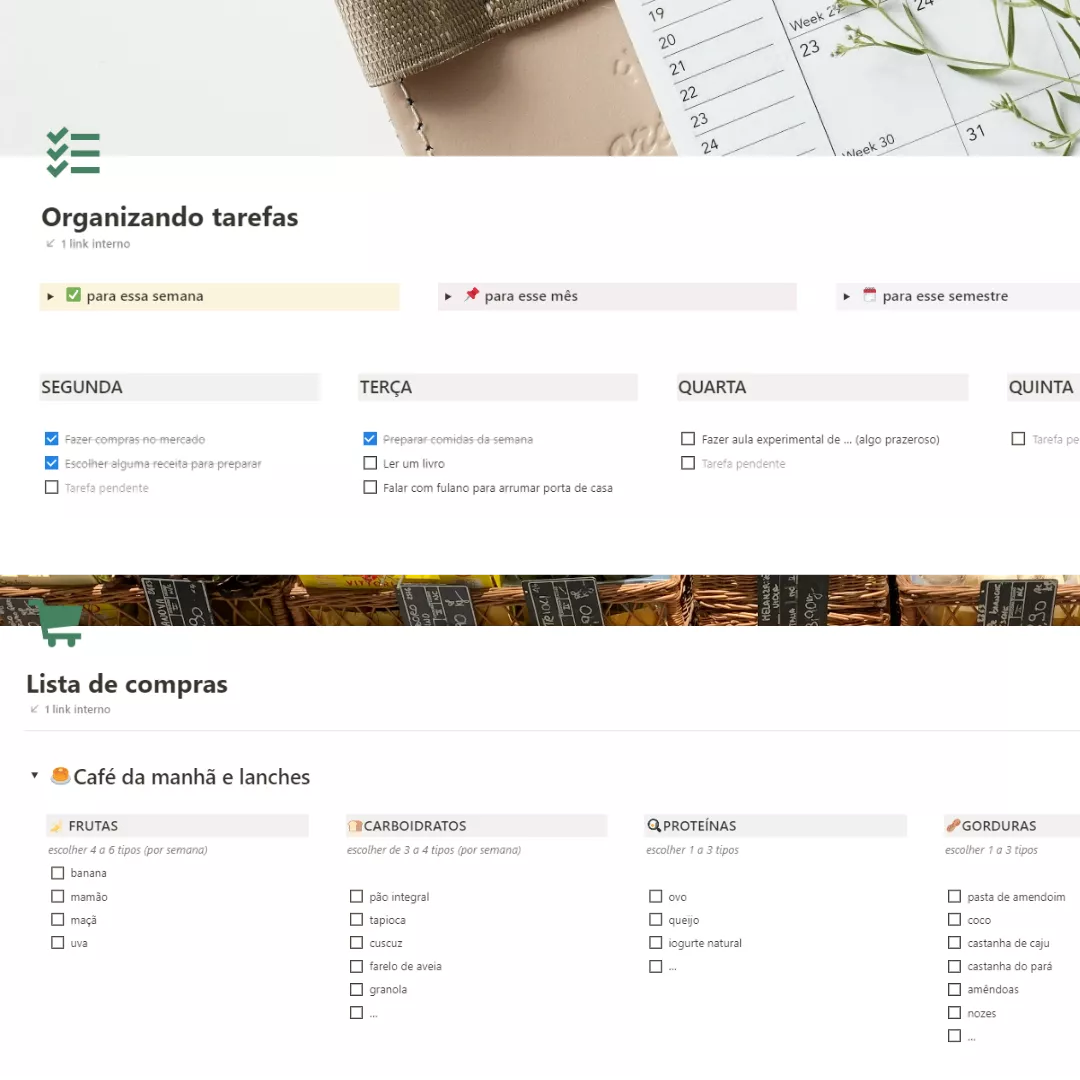This screenshot has width=1080, height=1080.
Task: Check Fazer aula experimental task
Action: [687, 439]
